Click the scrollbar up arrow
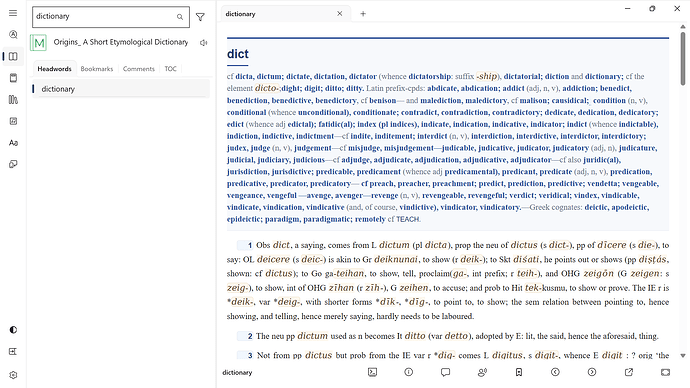 pos(683,27)
